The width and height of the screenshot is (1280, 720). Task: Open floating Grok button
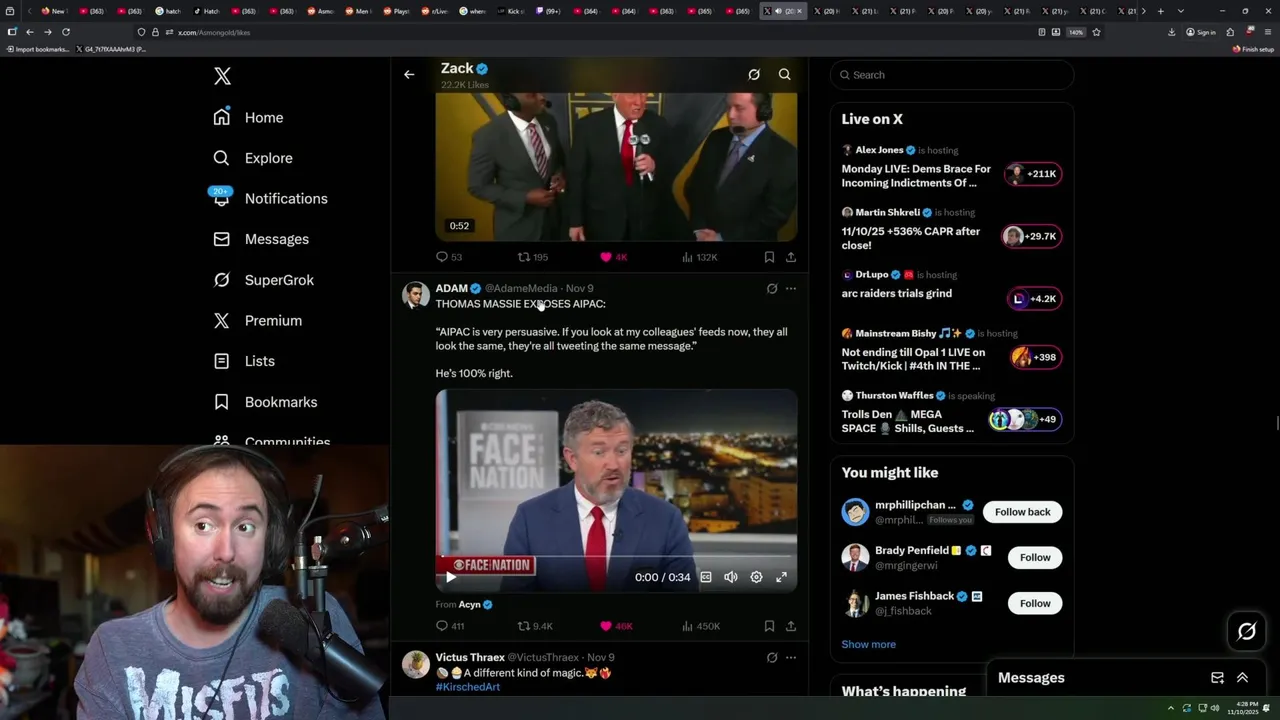coord(1246,631)
